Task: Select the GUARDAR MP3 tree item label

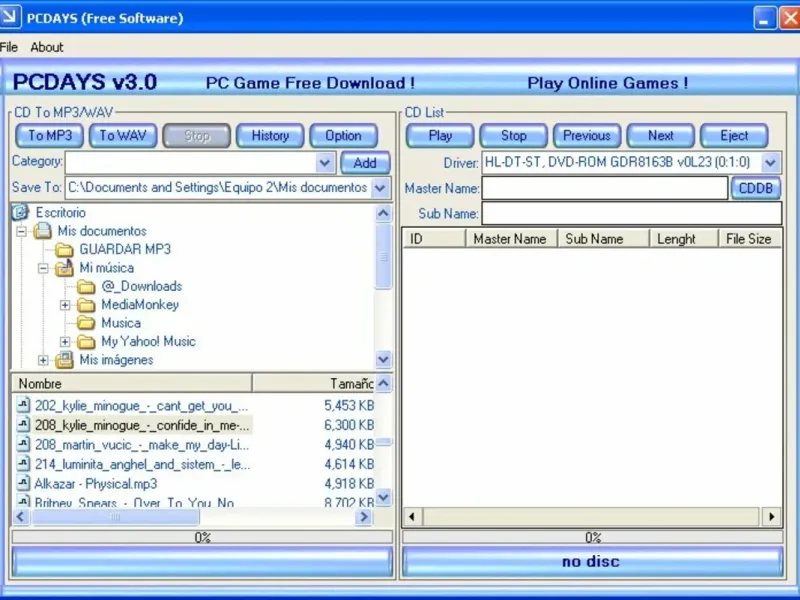Action: [125, 249]
